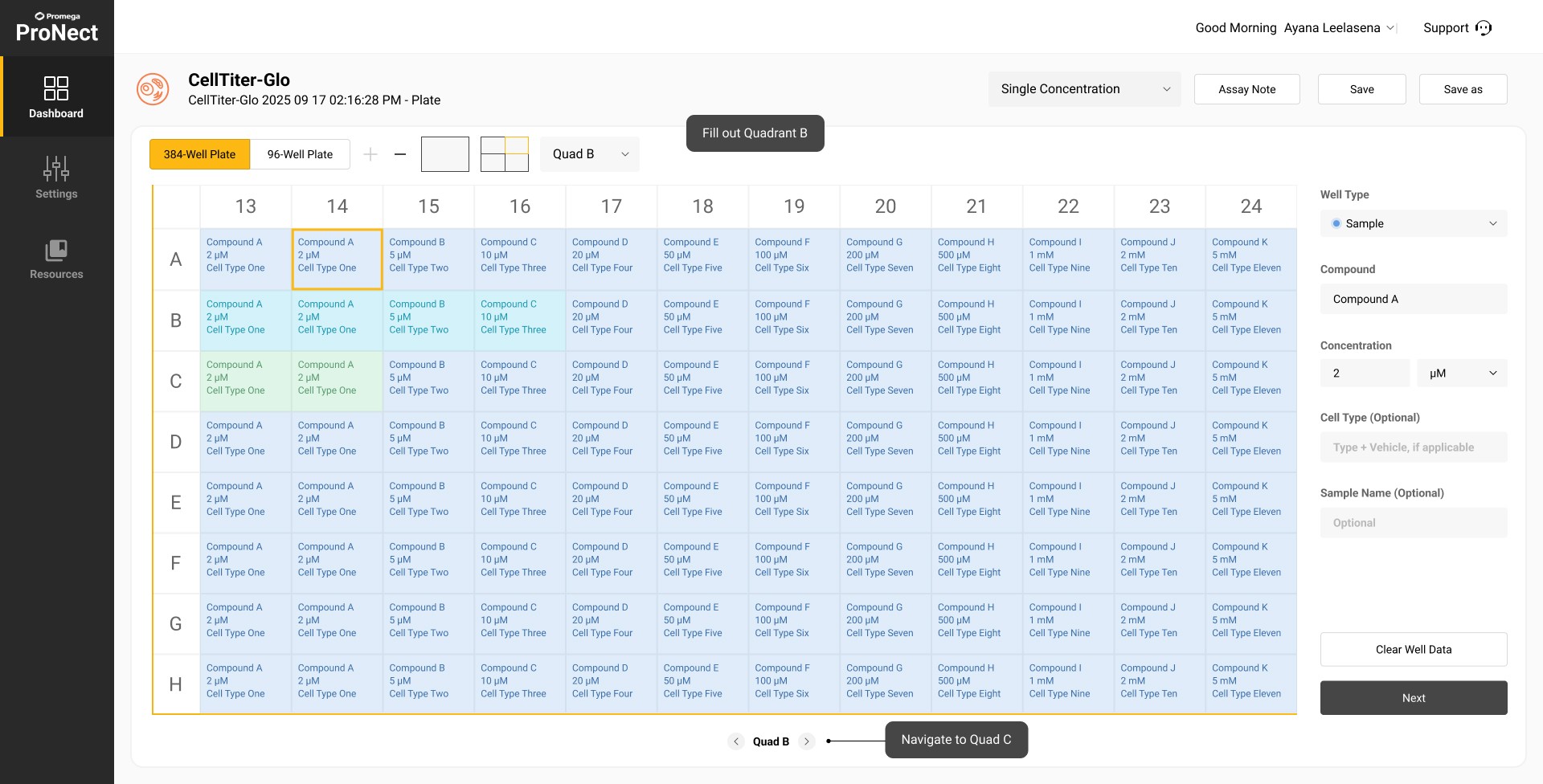This screenshot has width=1543, height=784.
Task: Select well A22 Compound I
Action: pos(1069,259)
